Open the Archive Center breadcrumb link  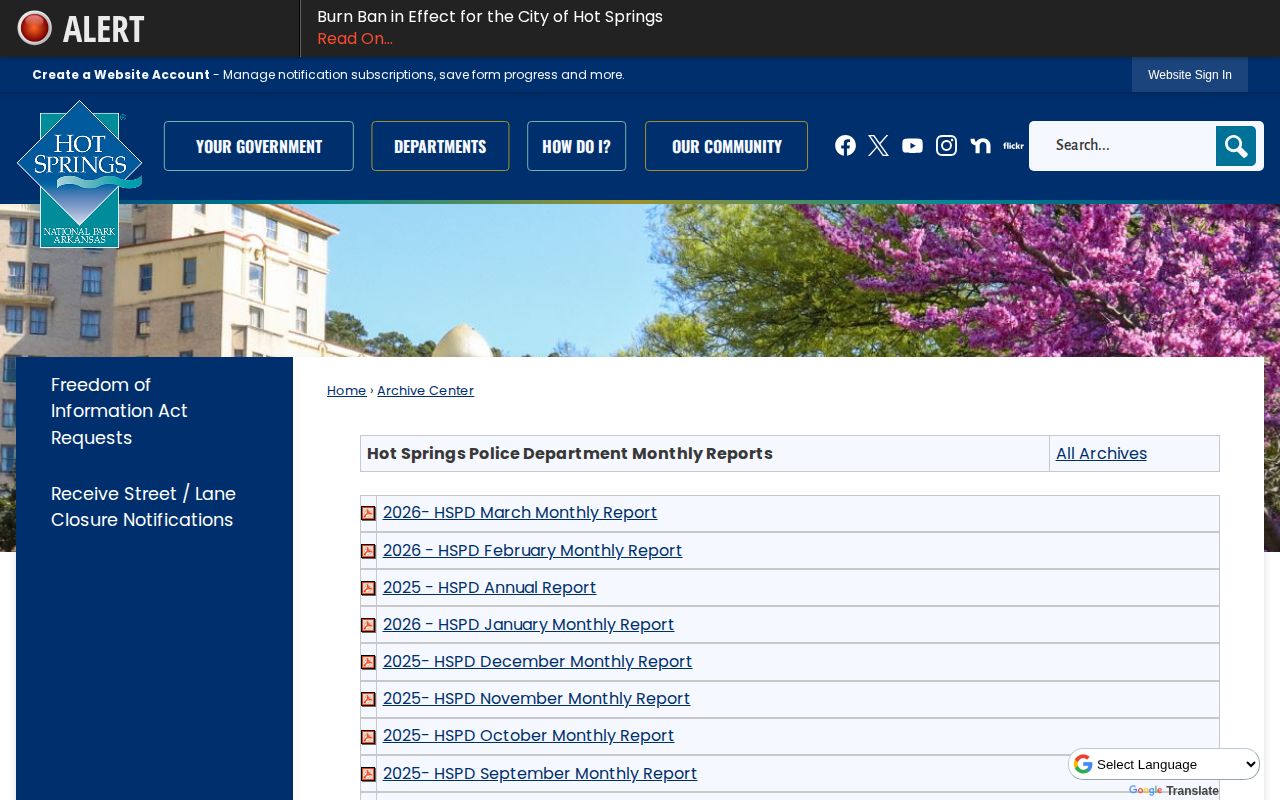[x=425, y=391]
